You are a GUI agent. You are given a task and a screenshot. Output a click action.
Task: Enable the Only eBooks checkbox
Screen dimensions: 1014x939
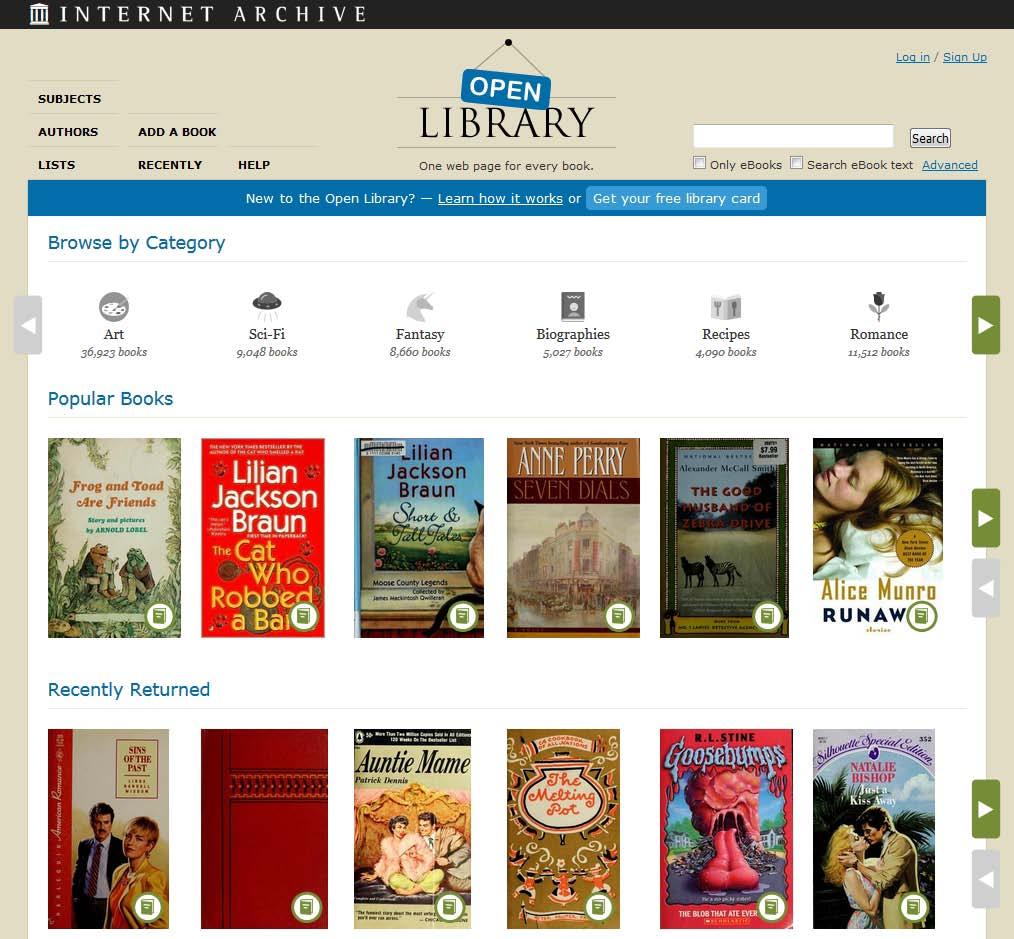click(x=699, y=163)
